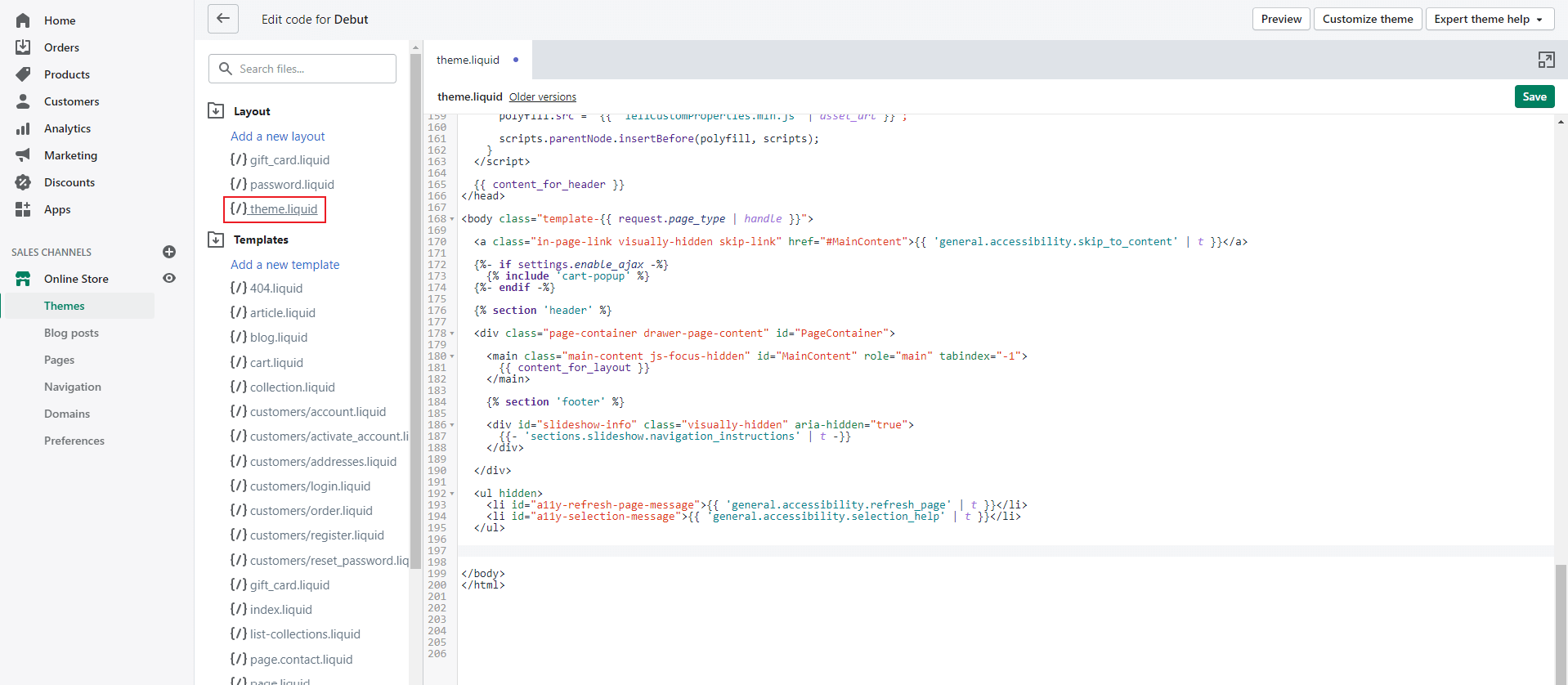Collapse the Layout folder
1568x685 pixels.
pos(216,111)
